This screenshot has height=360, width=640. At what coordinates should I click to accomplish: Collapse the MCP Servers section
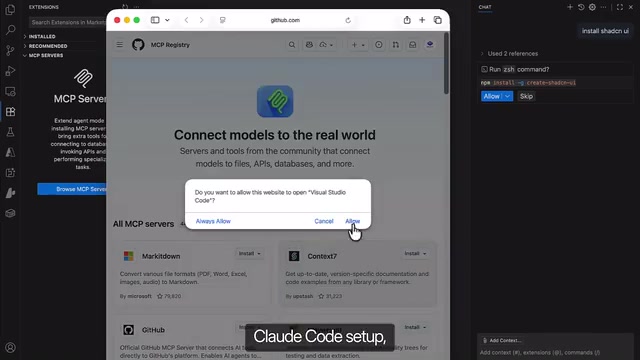tap(46, 56)
